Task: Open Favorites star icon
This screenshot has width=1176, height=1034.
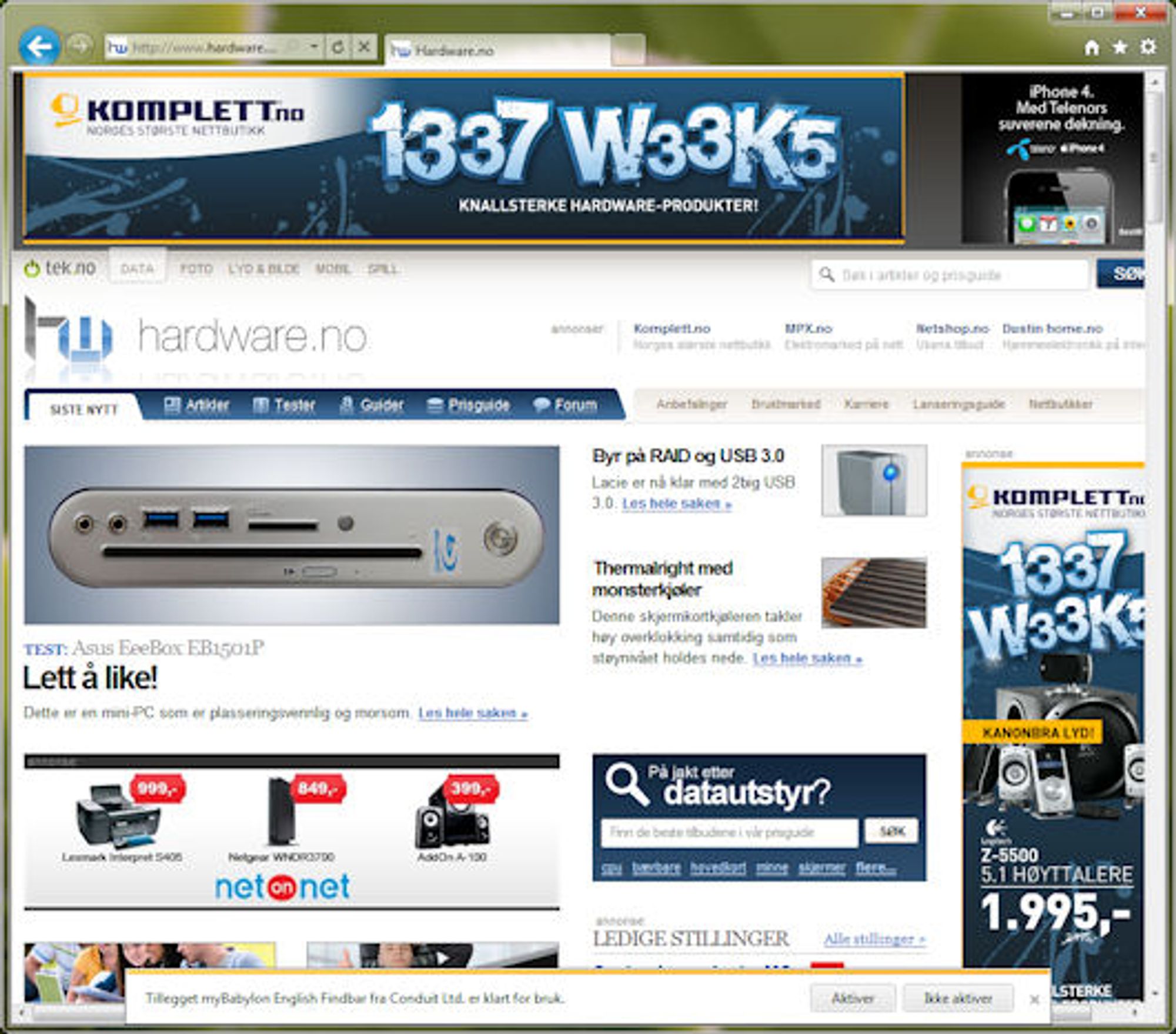Action: [x=1120, y=48]
